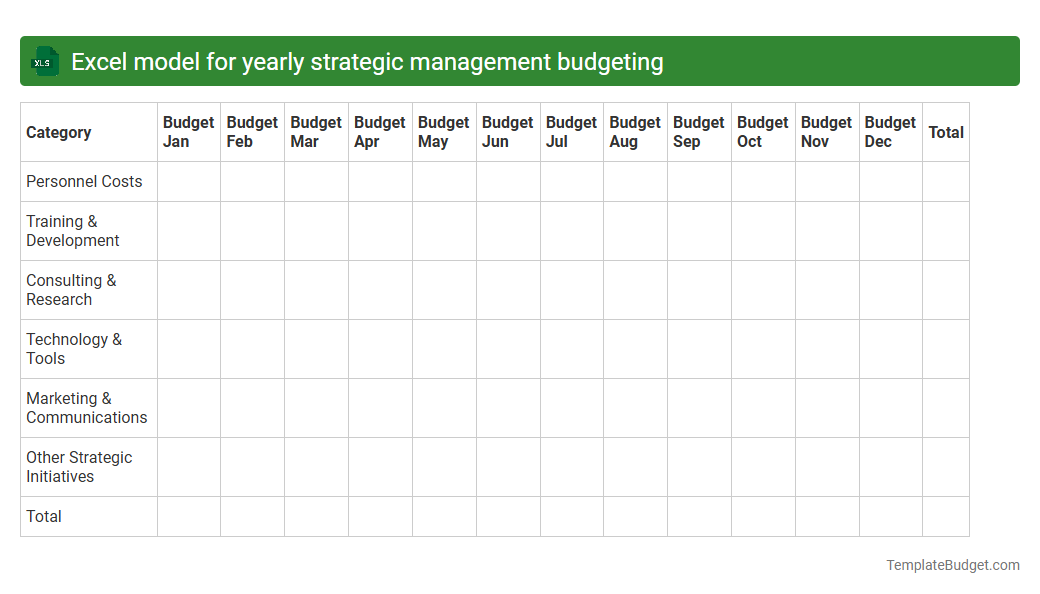Click the Budget Dec column header
Viewport: 1040px width, 594px height.
pos(889,131)
